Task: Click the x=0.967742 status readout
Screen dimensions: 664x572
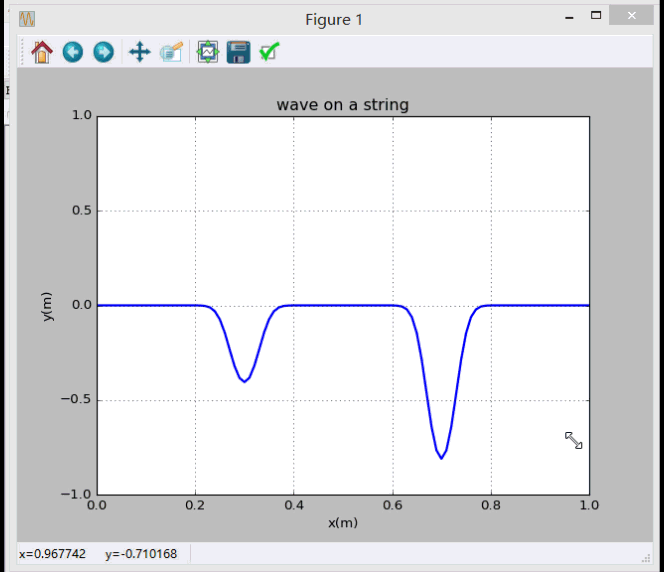Action: point(52,554)
